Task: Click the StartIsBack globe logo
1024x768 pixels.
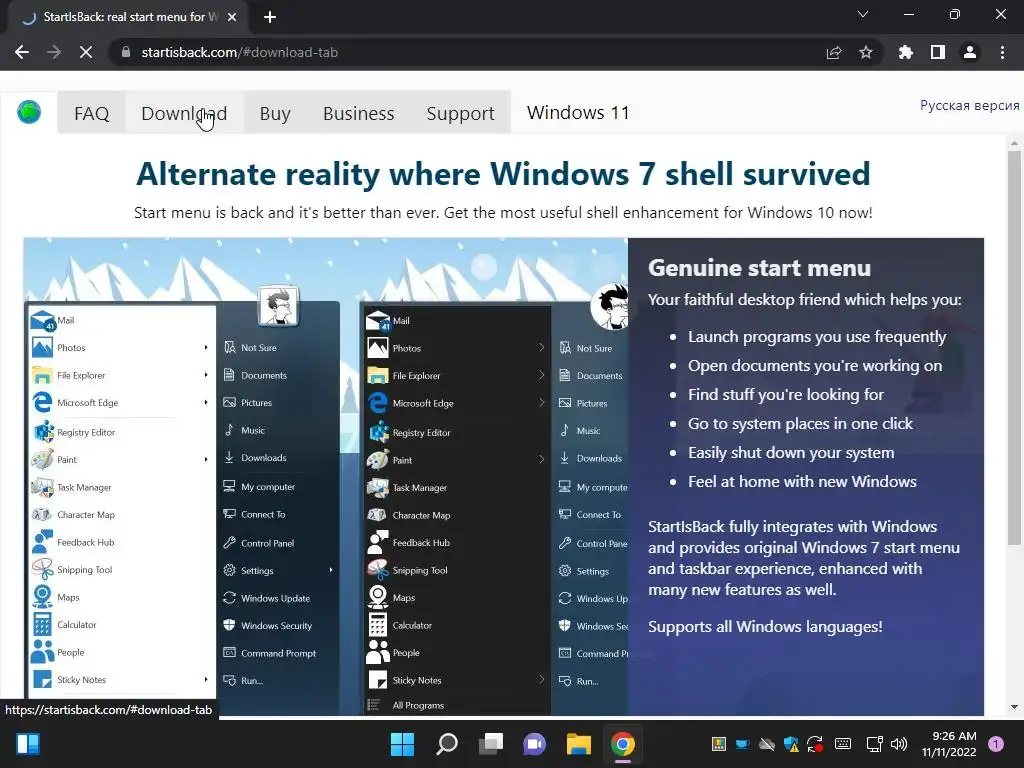Action: coord(29,112)
